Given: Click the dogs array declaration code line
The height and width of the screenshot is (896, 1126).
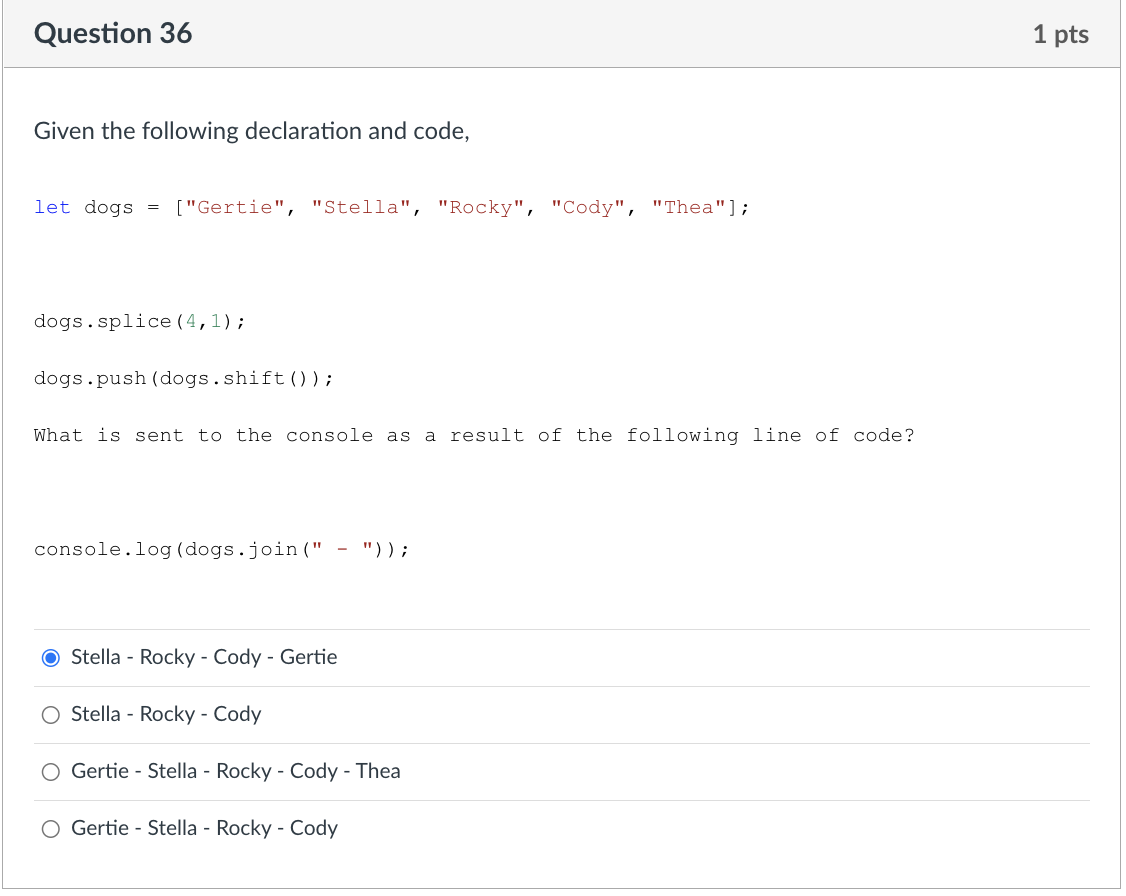Looking at the screenshot, I should [390, 207].
